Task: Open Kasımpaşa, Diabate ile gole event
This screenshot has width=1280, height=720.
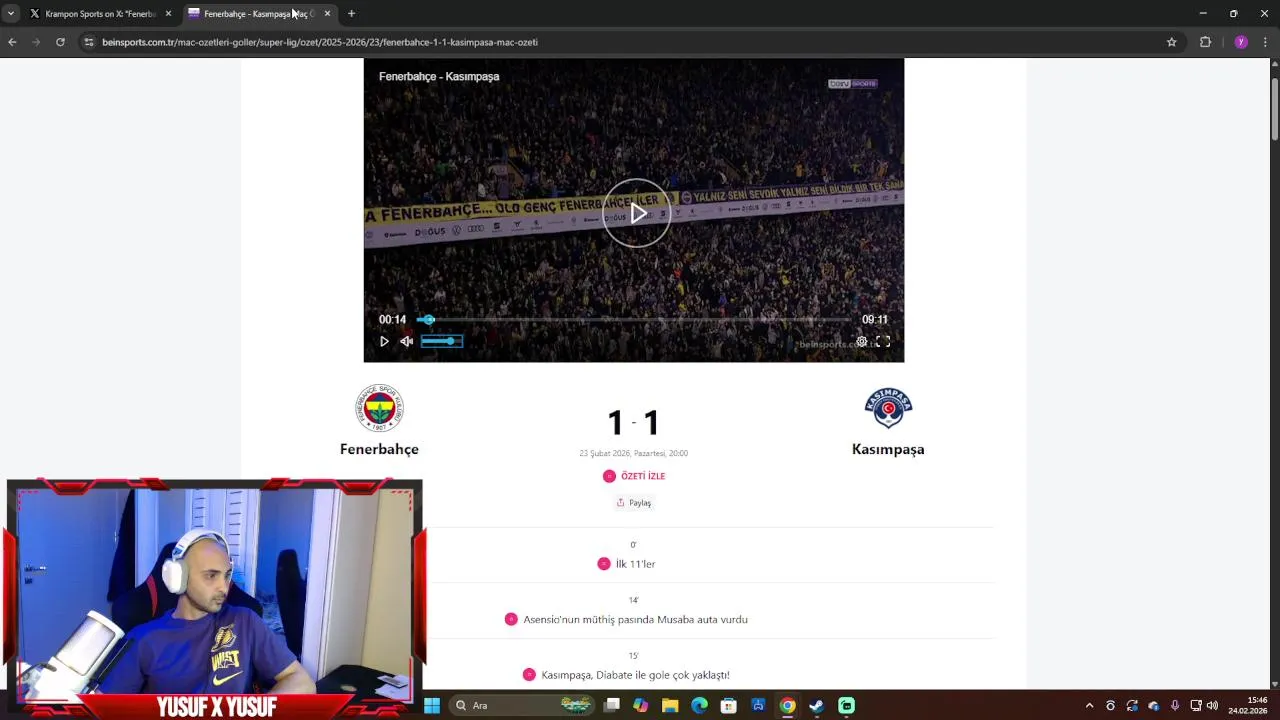Action: pos(635,675)
